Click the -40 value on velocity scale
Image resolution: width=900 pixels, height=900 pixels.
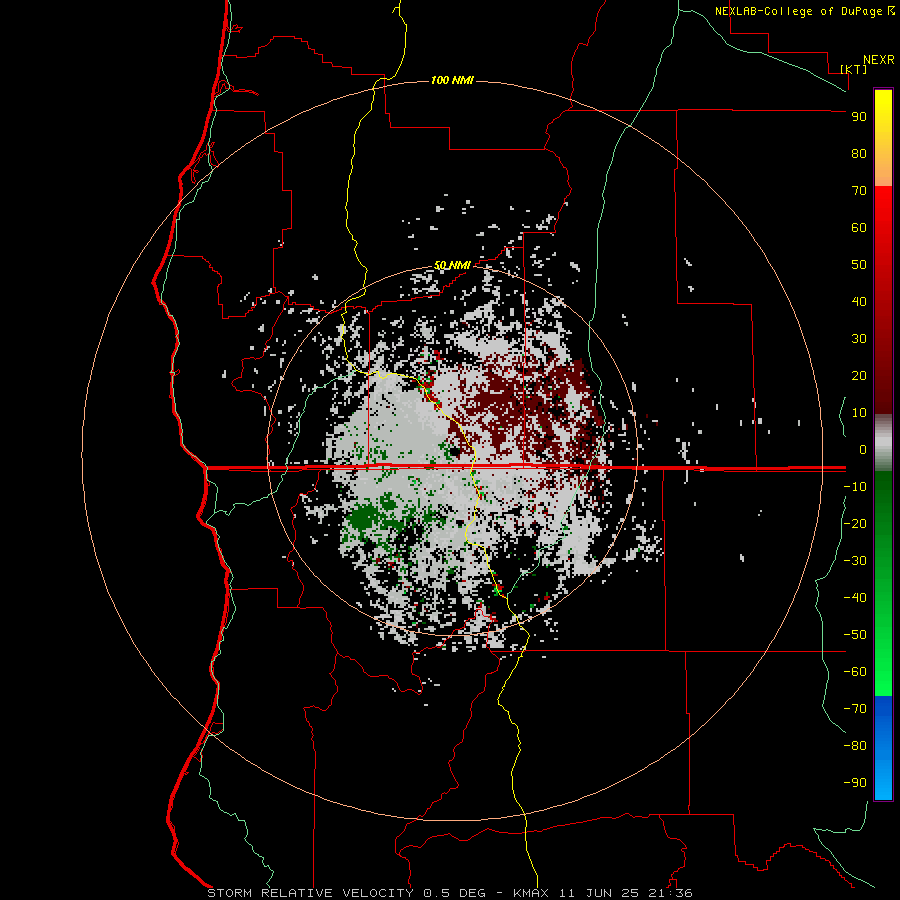point(855,598)
